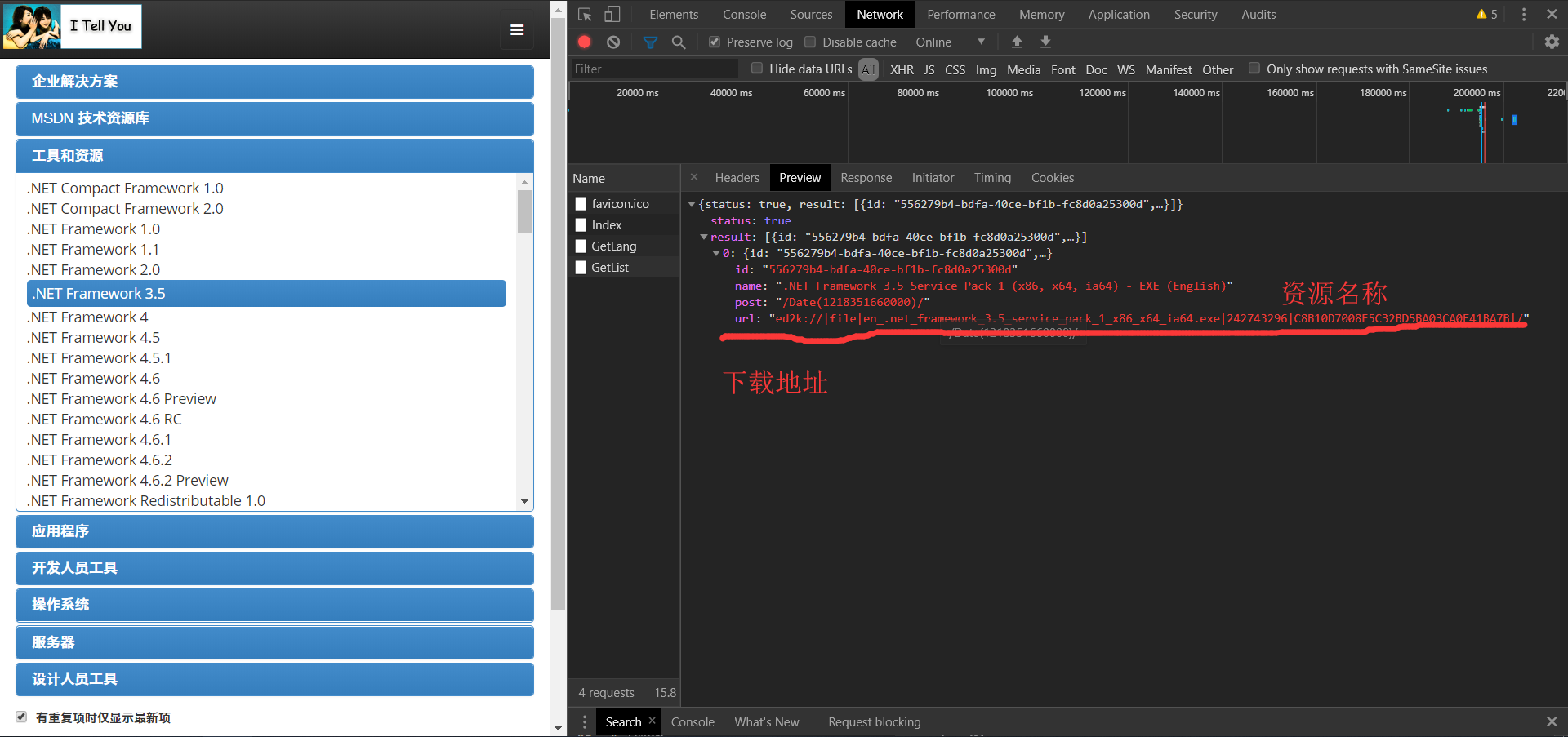The height and width of the screenshot is (737, 1568).
Task: Click the warnings count indicator
Action: (x=1486, y=15)
